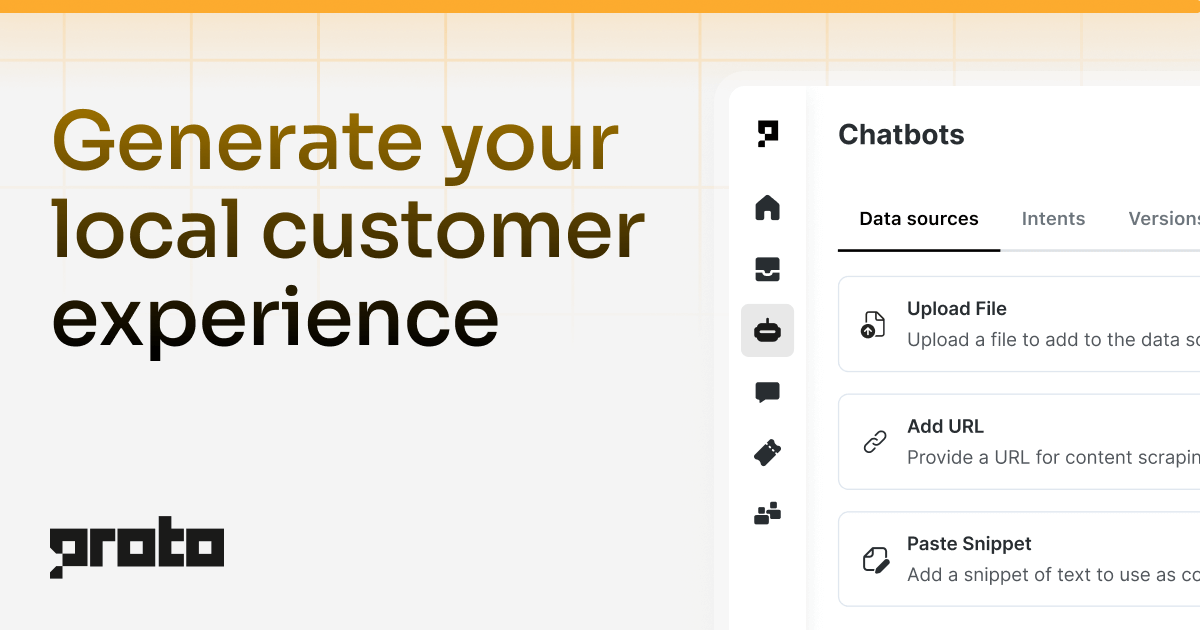Screen dimensions: 1200x630
Task: Click the org-chart integrations icon in the sidebar
Action: (767, 514)
